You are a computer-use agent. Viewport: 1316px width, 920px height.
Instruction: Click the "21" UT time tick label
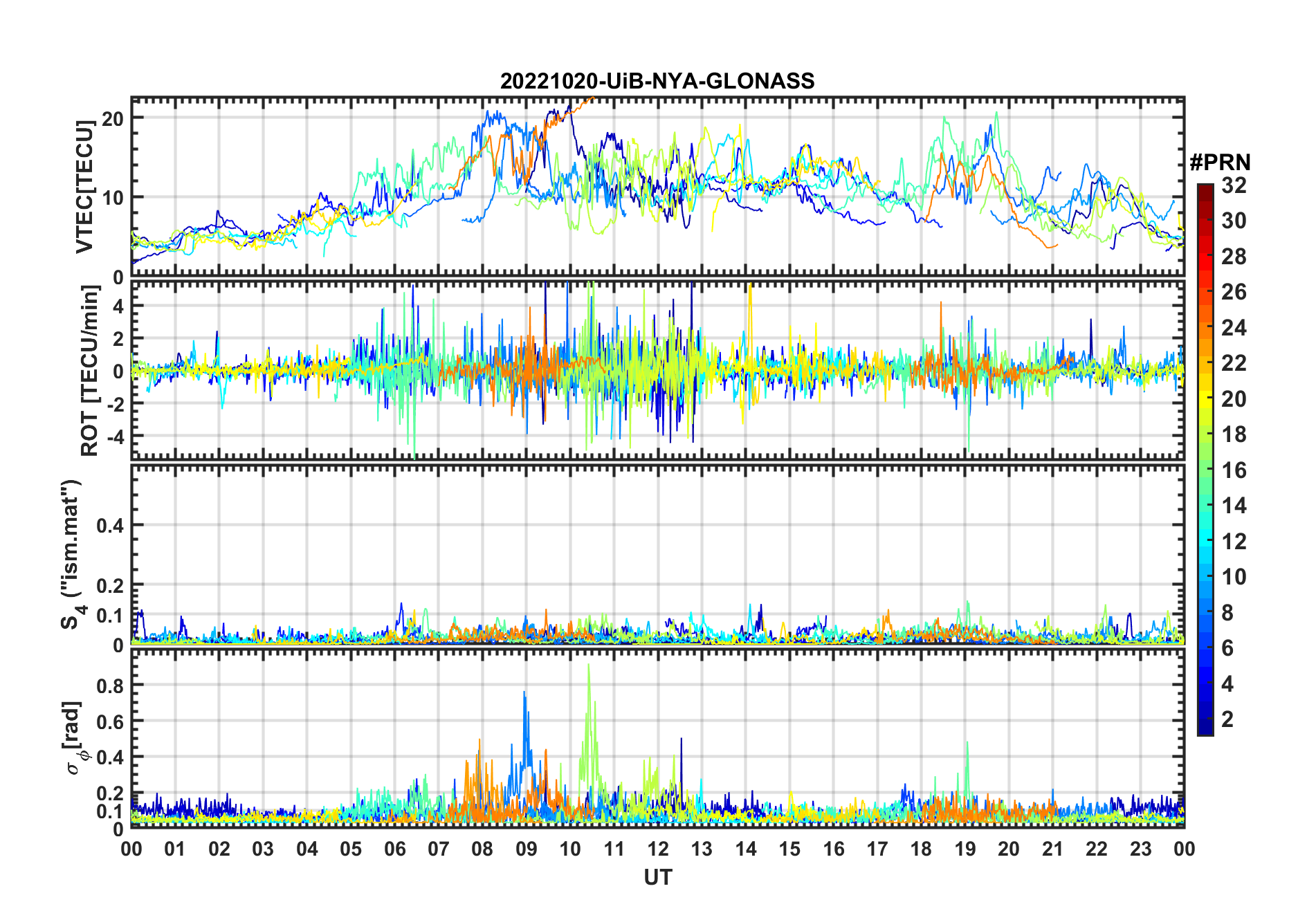[1052, 849]
